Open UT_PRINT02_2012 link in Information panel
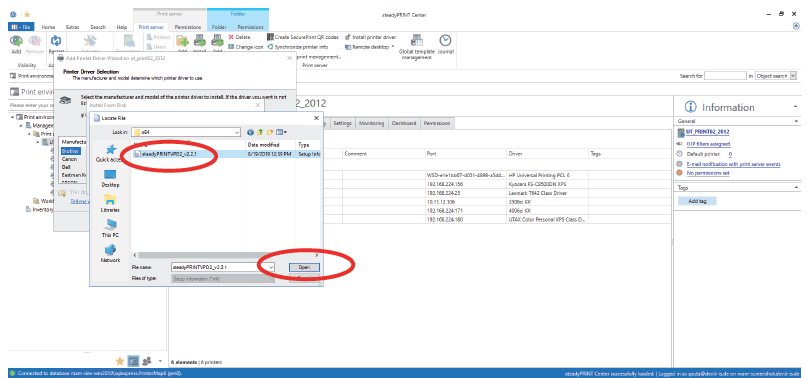This screenshot has height=378, width=807. [x=708, y=132]
